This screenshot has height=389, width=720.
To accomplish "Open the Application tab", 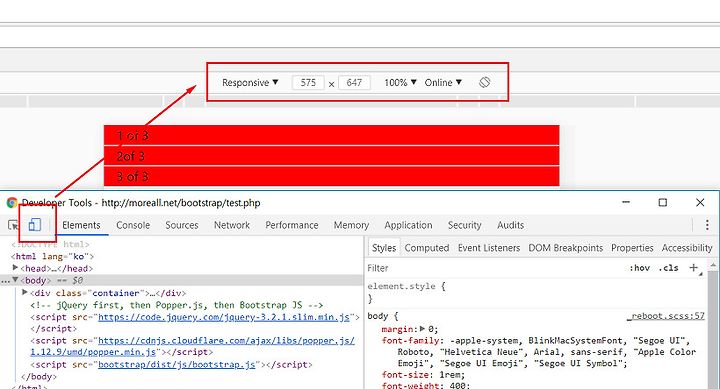I will 408,225.
